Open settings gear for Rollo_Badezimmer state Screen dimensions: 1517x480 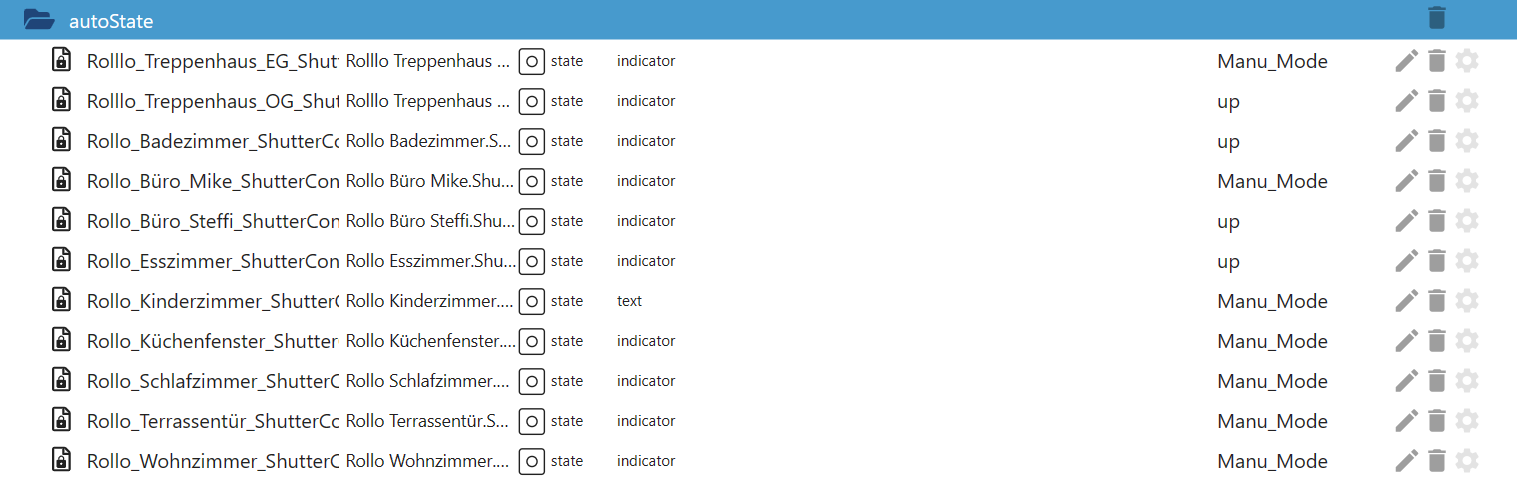(1466, 141)
